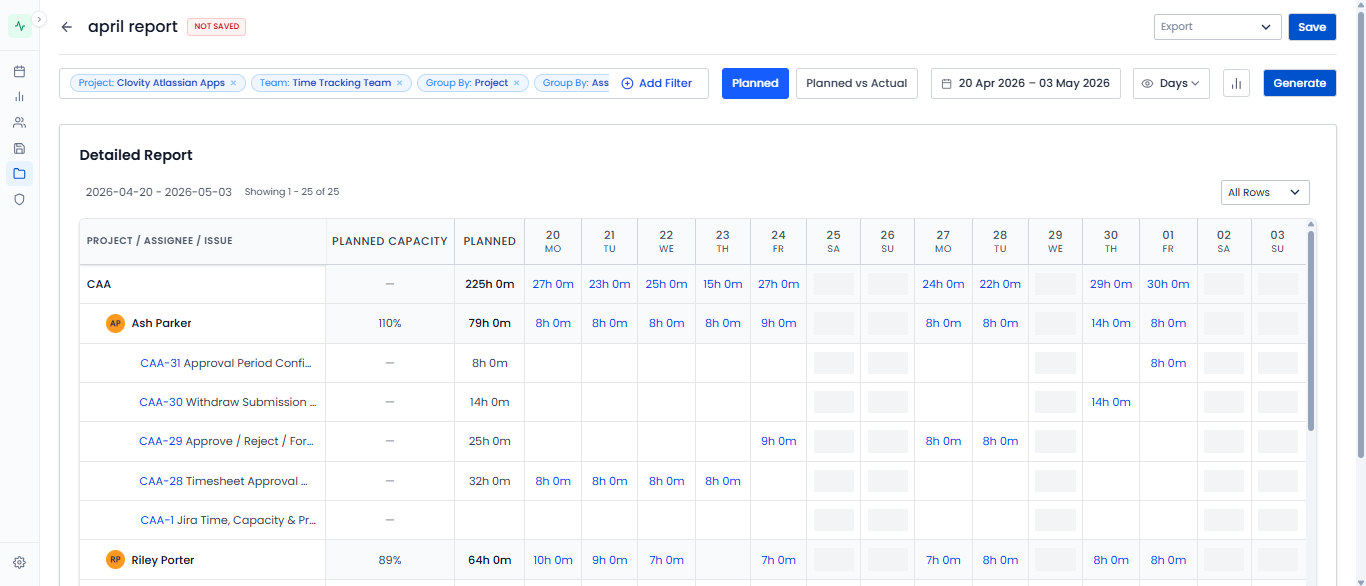Open the bar chart icon in the sidebar

[x=19, y=97]
